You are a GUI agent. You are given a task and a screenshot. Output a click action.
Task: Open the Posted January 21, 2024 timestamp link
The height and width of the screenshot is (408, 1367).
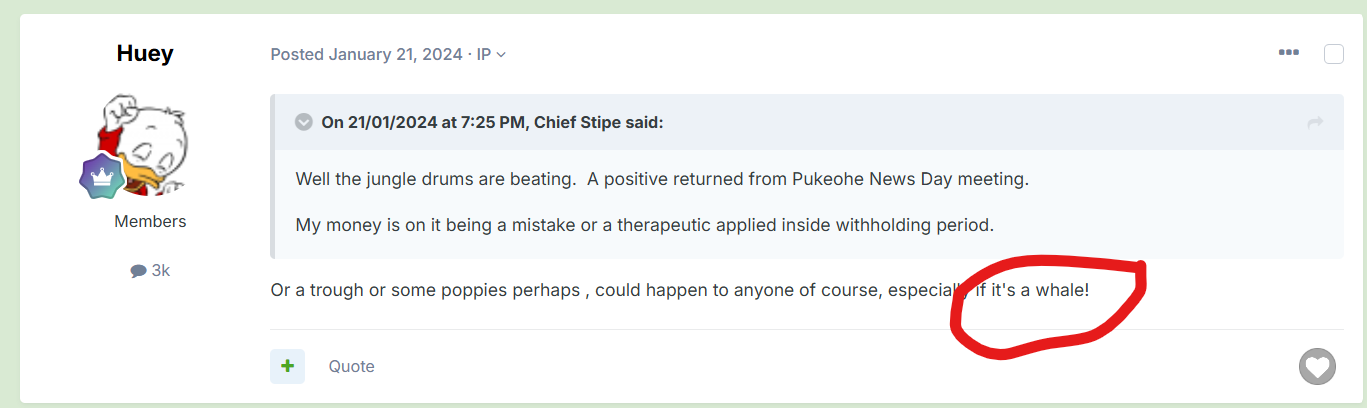pos(367,54)
